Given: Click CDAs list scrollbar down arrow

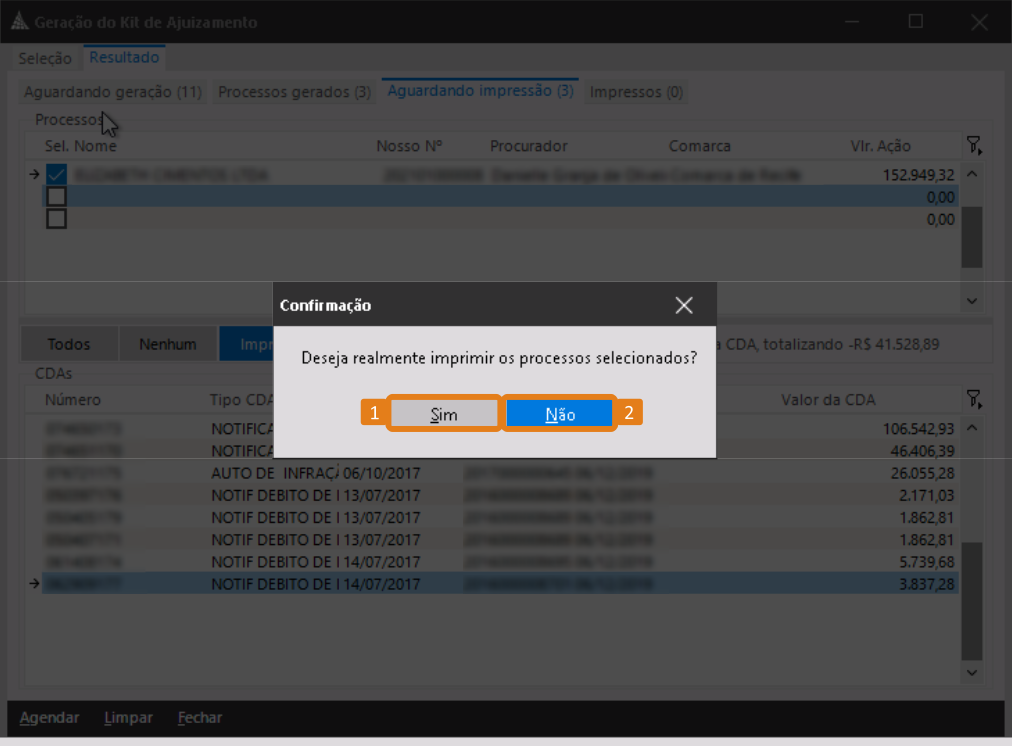Looking at the screenshot, I should 972,672.
